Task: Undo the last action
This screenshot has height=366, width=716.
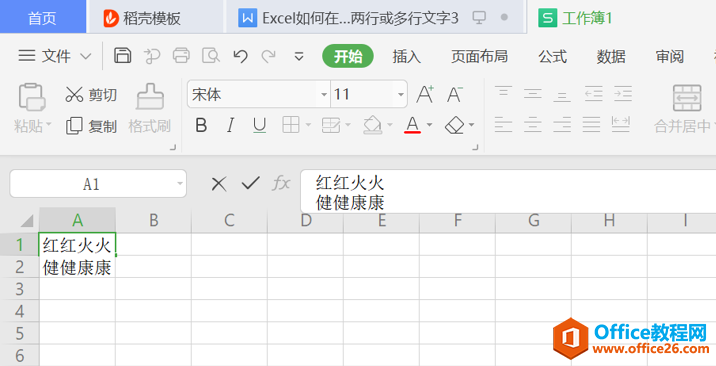Action: [240, 57]
